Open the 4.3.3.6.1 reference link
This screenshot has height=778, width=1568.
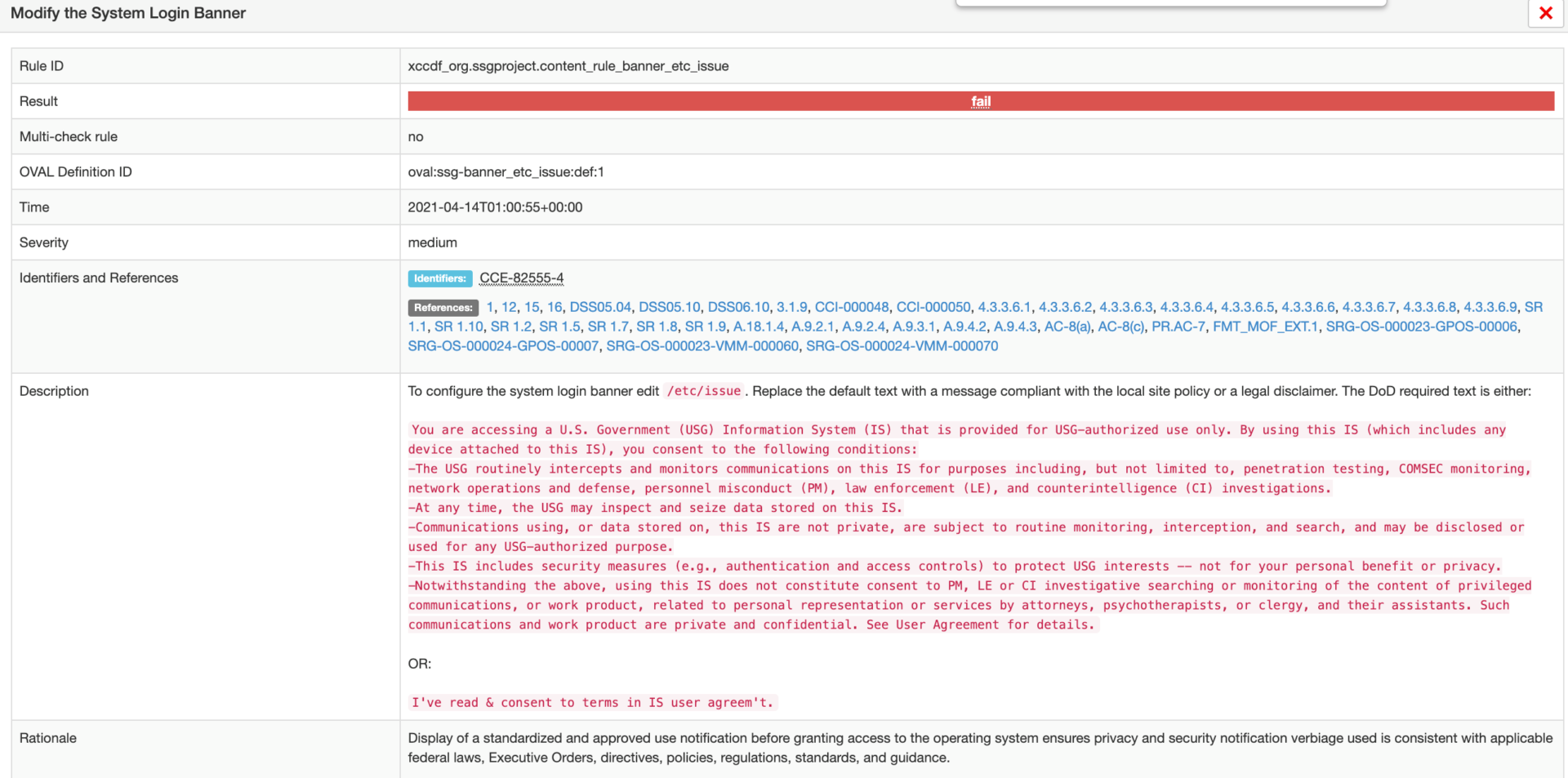pos(1004,307)
